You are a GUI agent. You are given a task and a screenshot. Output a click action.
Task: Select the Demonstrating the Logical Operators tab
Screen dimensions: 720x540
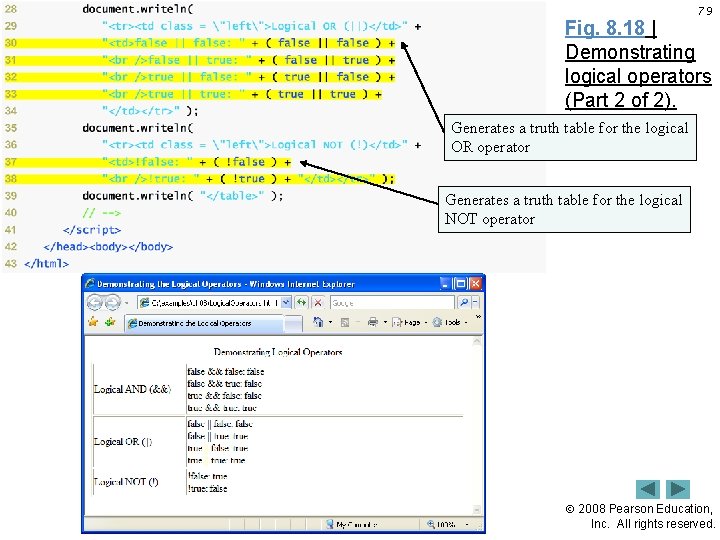click(203, 323)
